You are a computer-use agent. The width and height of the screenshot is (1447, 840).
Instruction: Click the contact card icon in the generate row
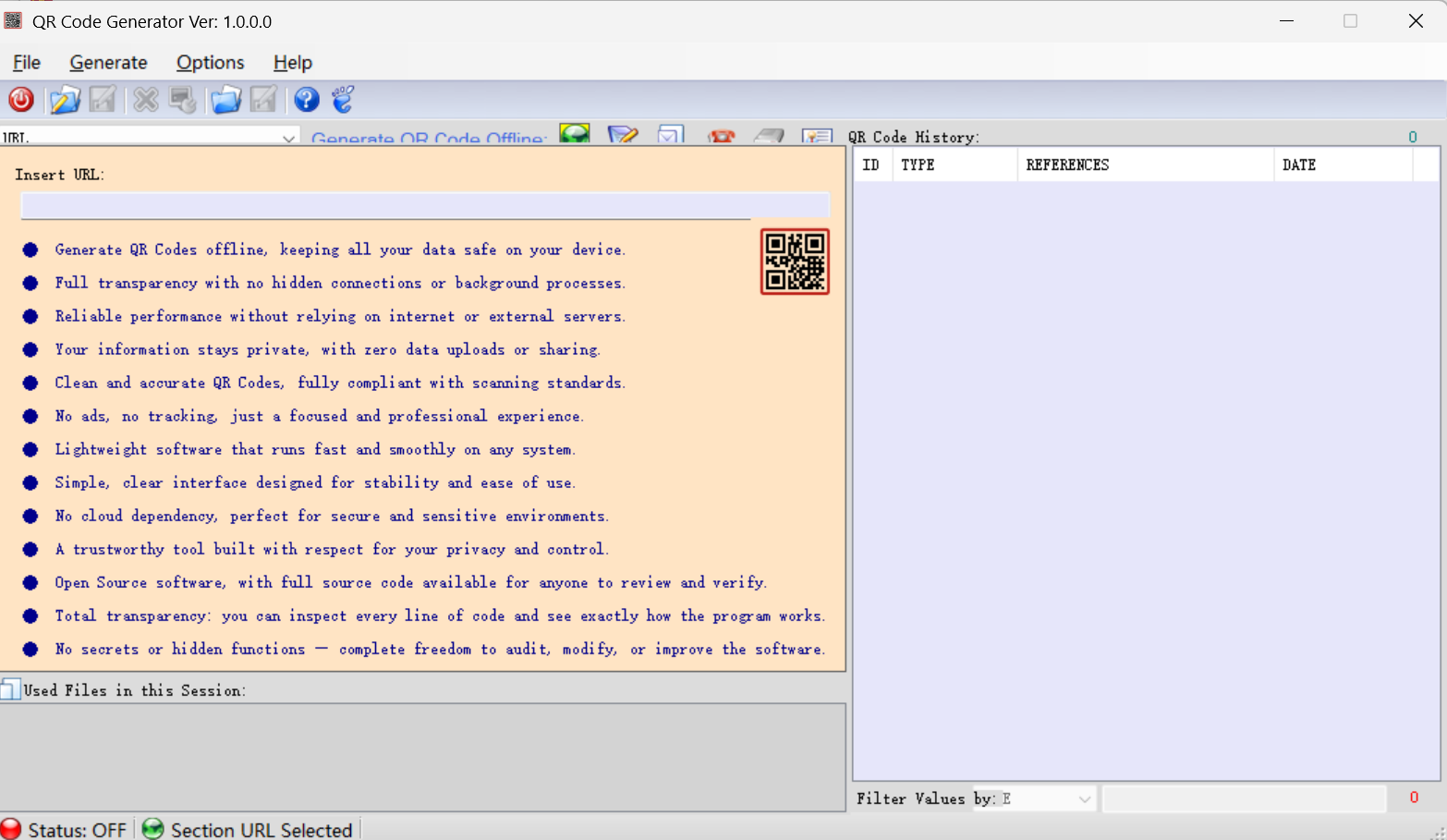pyautogui.click(x=817, y=138)
